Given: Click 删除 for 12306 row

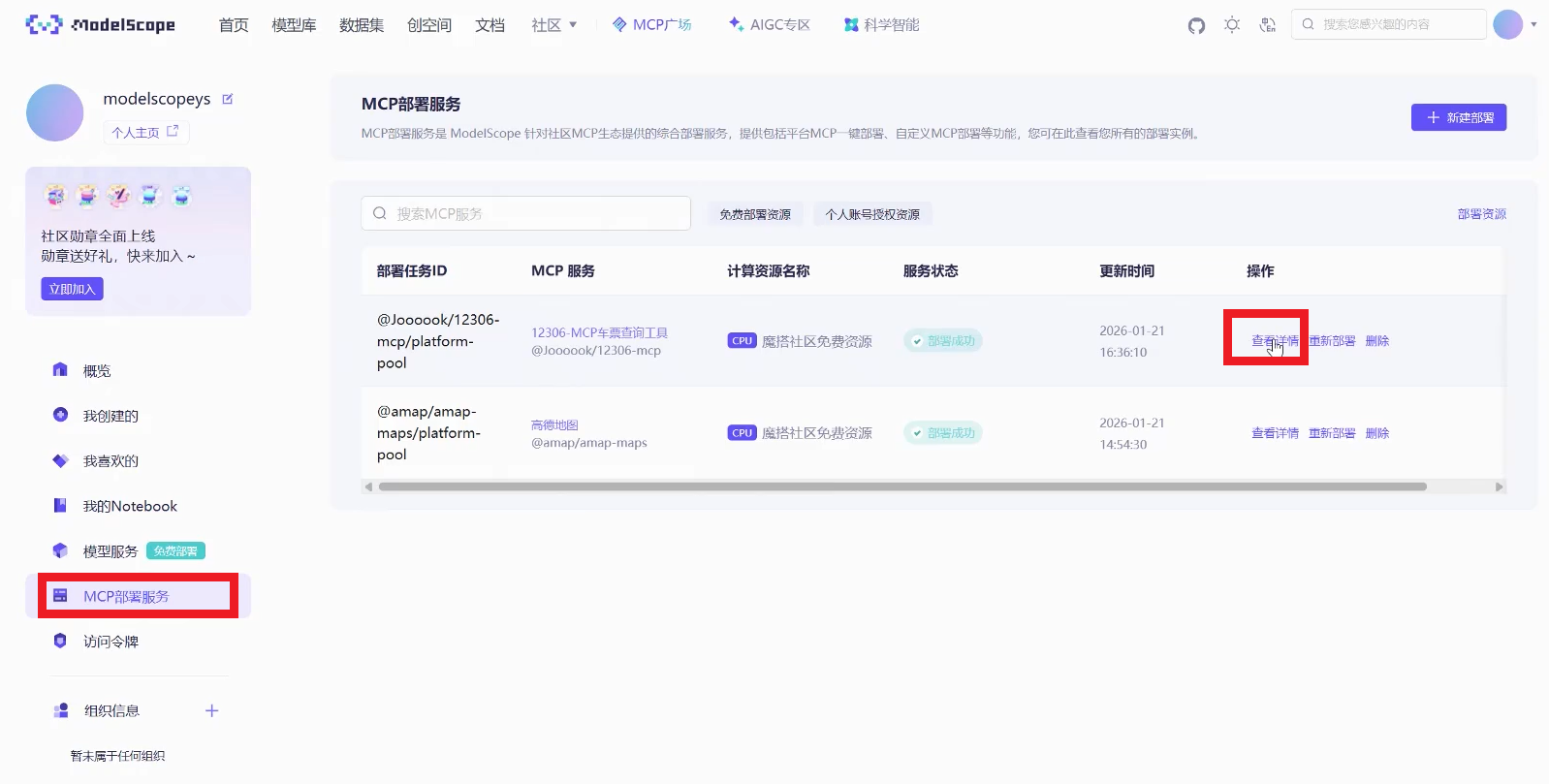Looking at the screenshot, I should pos(1377,341).
